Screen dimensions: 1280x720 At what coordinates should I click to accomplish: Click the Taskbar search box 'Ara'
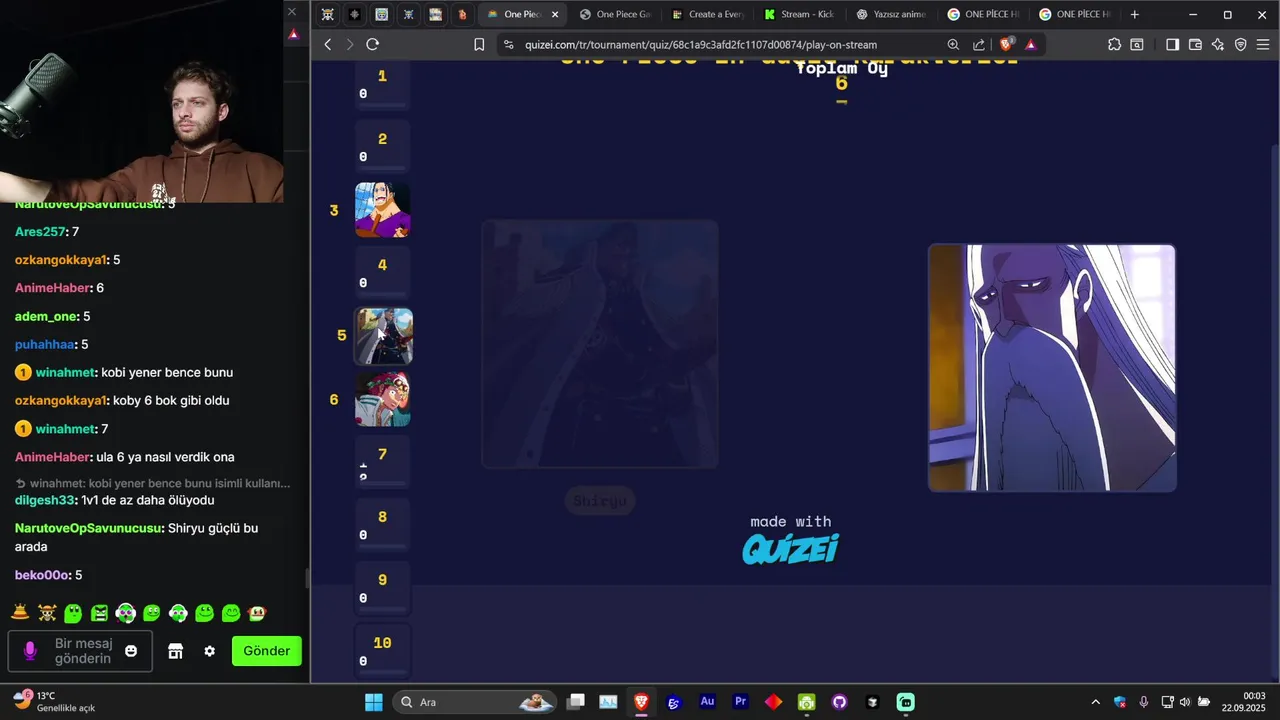pos(476,702)
